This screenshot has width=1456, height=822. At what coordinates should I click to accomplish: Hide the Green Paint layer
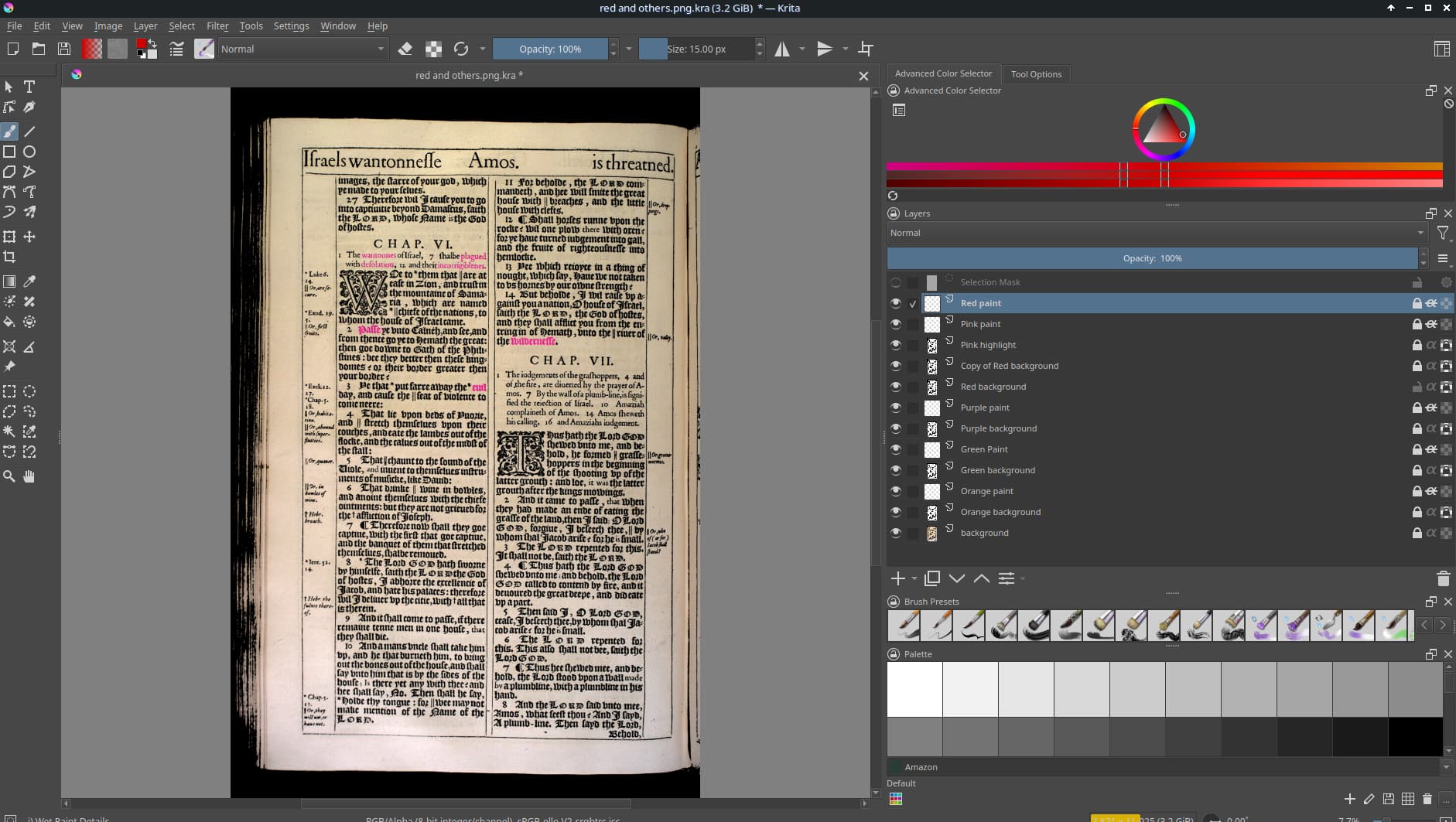tap(896, 449)
